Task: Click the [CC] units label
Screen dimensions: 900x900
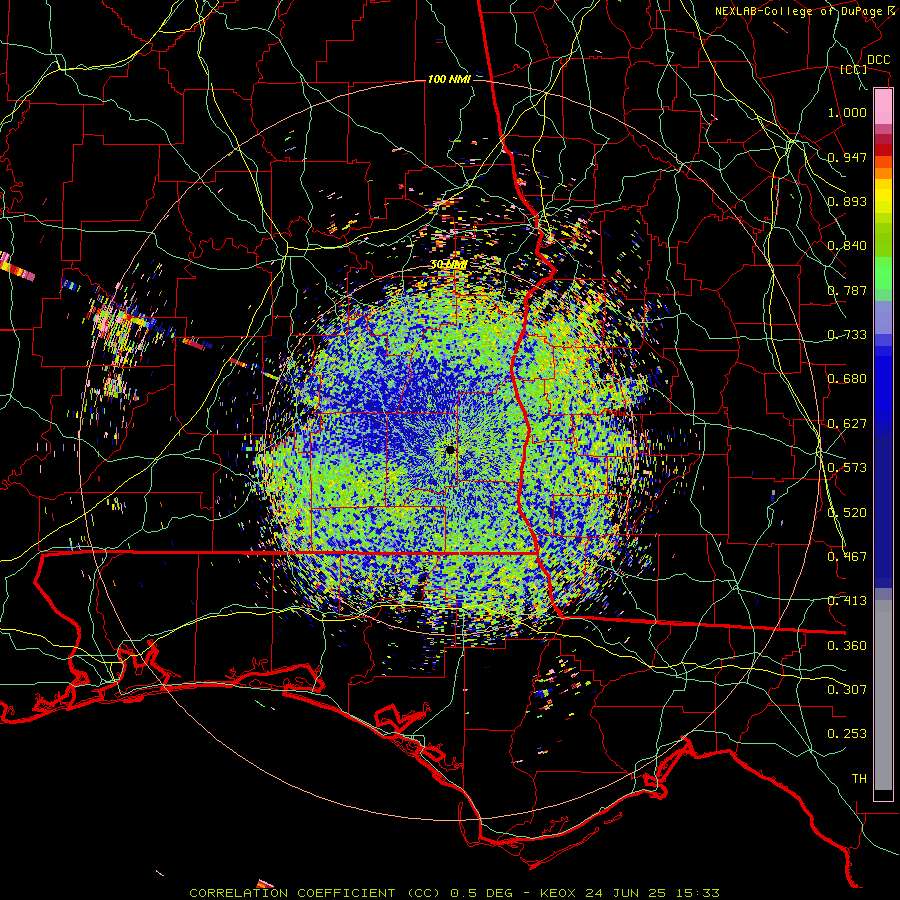Action: pos(854,69)
